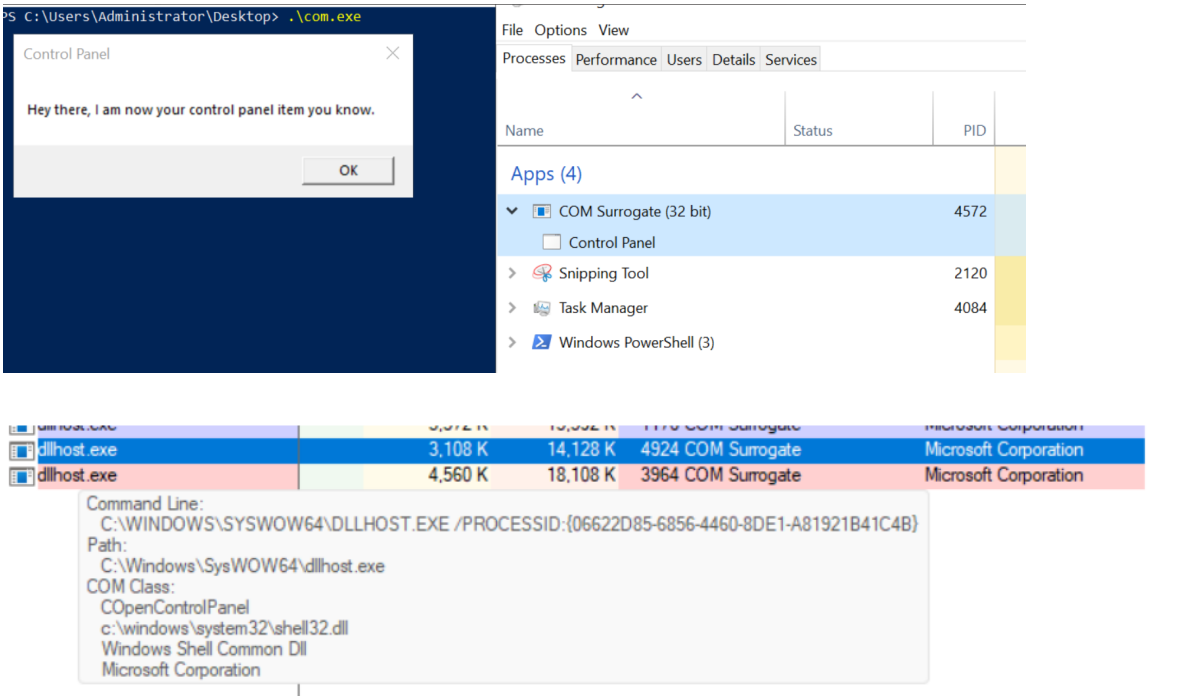Expand the Snipping Tool process entry

(x=513, y=274)
